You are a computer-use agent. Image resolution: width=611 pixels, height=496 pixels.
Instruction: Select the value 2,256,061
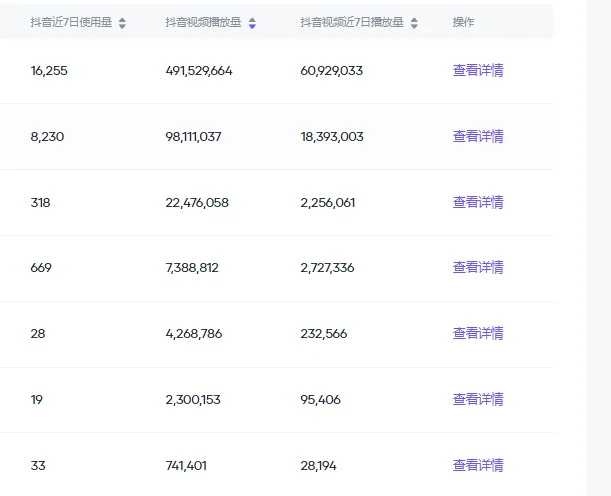(x=328, y=203)
